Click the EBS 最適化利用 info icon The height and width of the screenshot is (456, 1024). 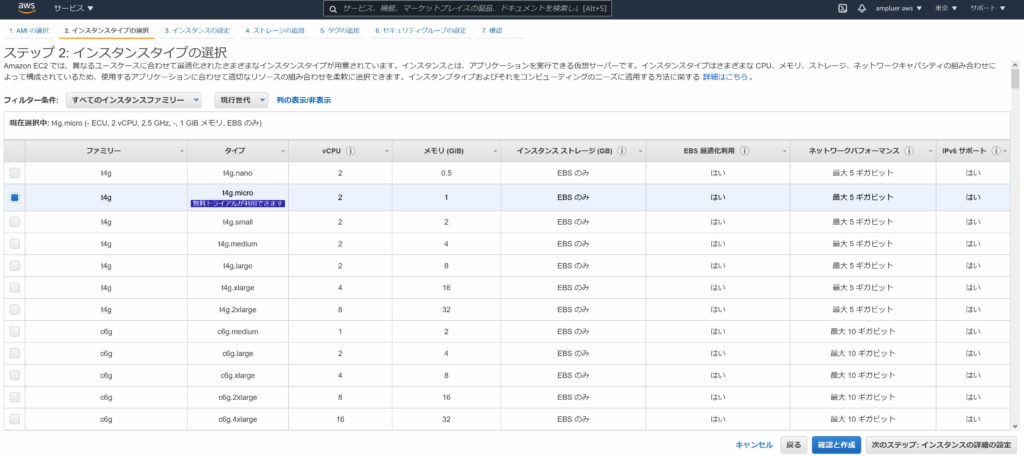click(x=747, y=150)
